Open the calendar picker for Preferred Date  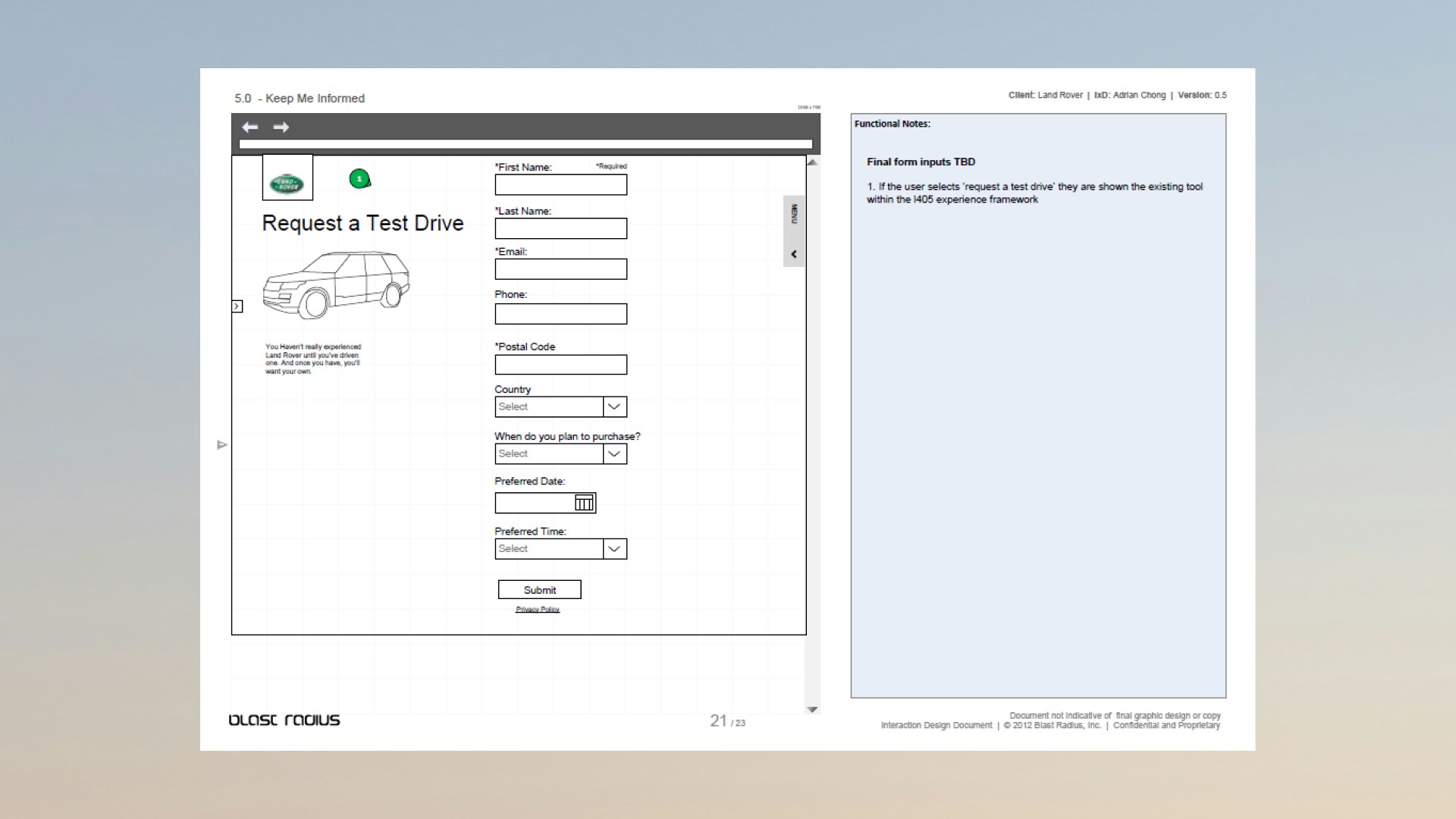click(584, 503)
